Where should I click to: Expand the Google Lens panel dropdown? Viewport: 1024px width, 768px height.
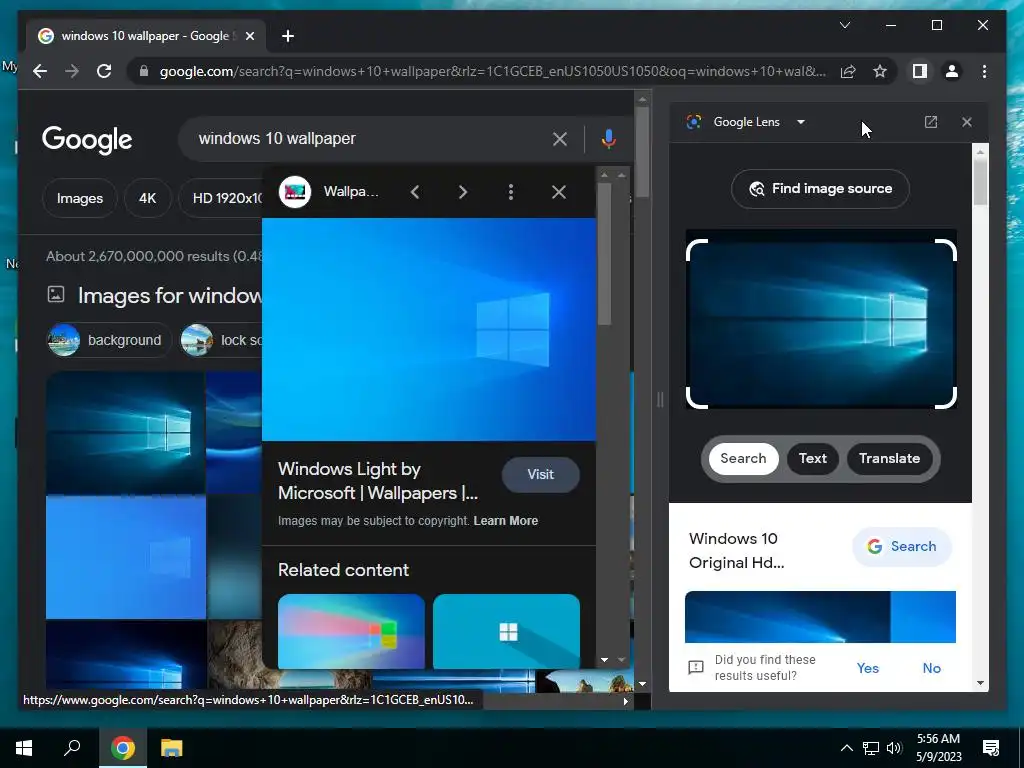tap(801, 122)
